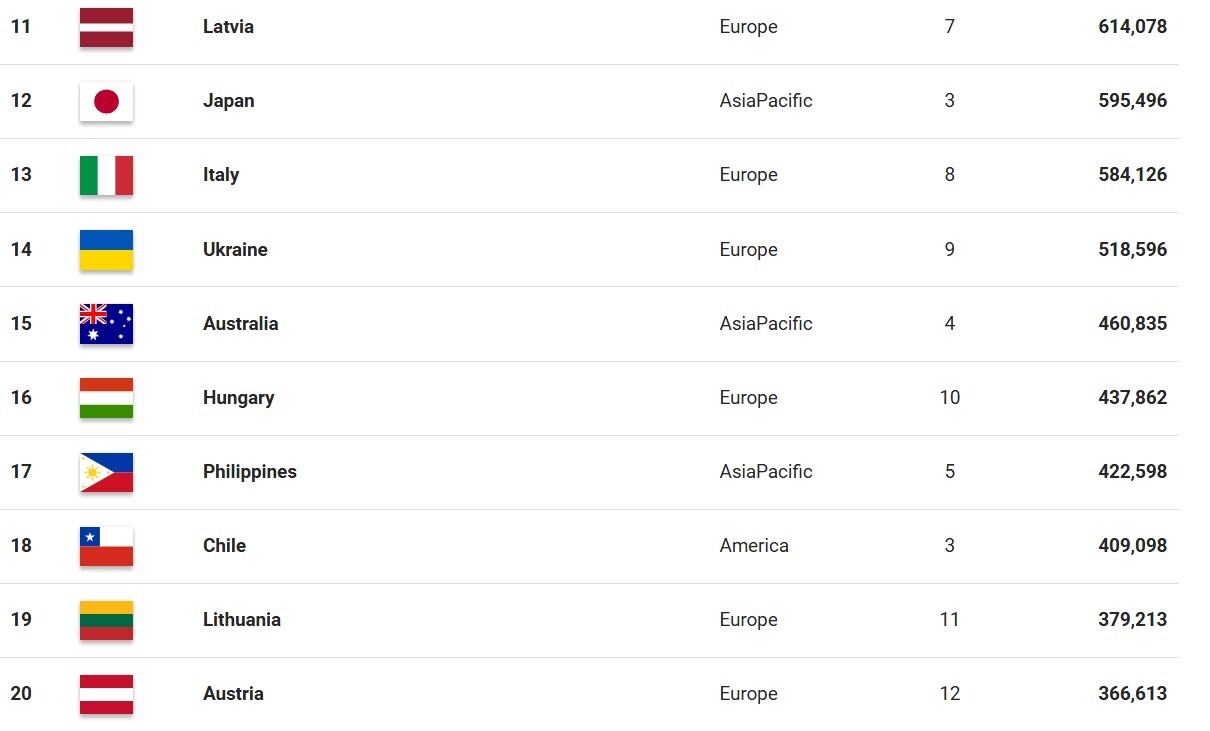This screenshot has width=1210, height=731.
Task: Click the Latvia flag icon
Action: click(106, 27)
